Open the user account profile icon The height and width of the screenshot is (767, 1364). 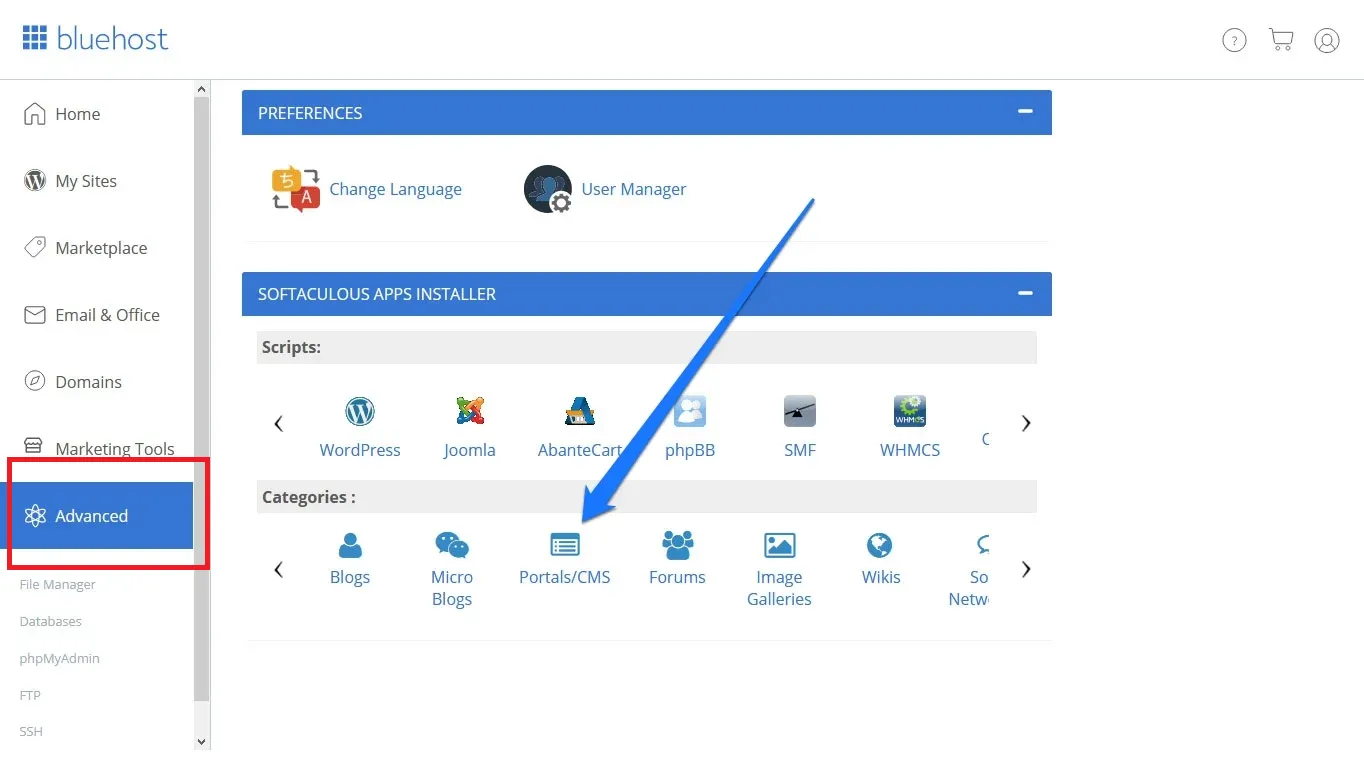point(1327,40)
